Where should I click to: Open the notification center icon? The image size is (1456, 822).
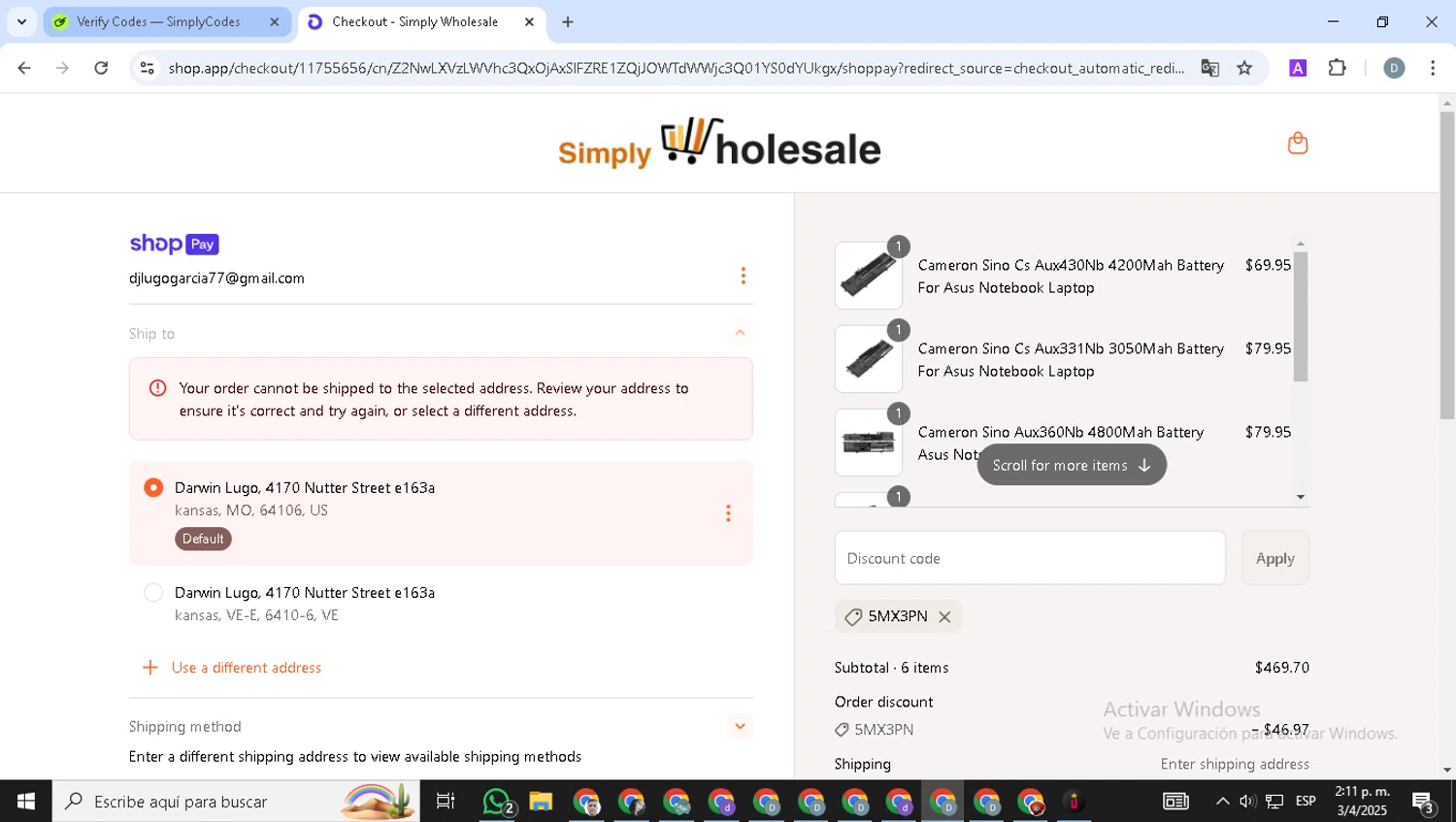[x=1424, y=802]
